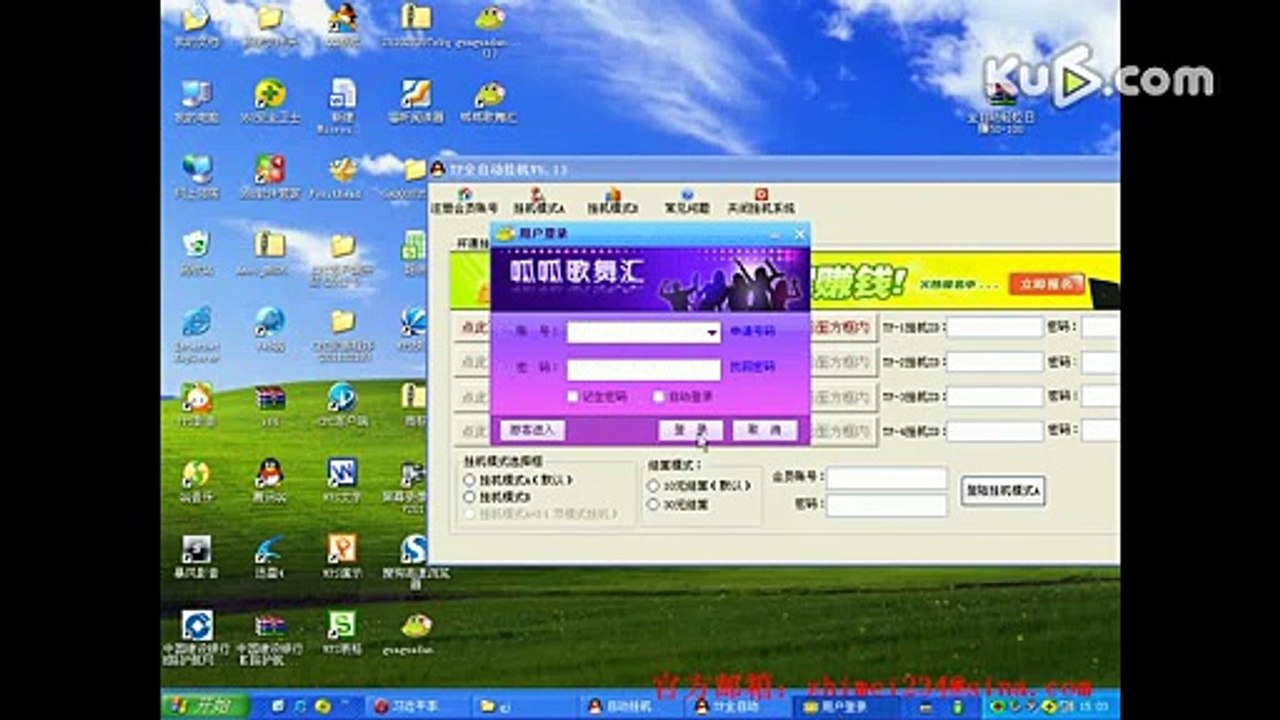
Task: Click the TP-2挂机ID input field
Action: tap(995, 362)
